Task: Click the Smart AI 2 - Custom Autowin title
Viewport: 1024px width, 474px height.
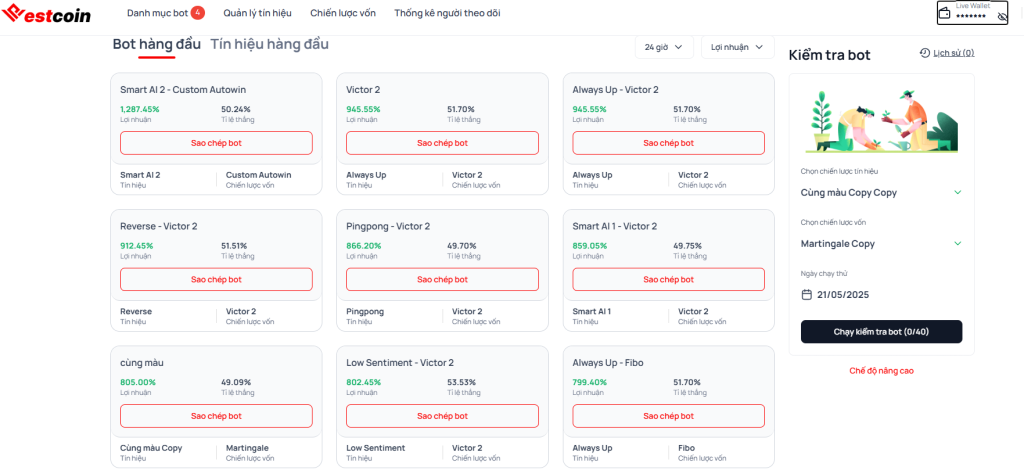Action: (183, 89)
